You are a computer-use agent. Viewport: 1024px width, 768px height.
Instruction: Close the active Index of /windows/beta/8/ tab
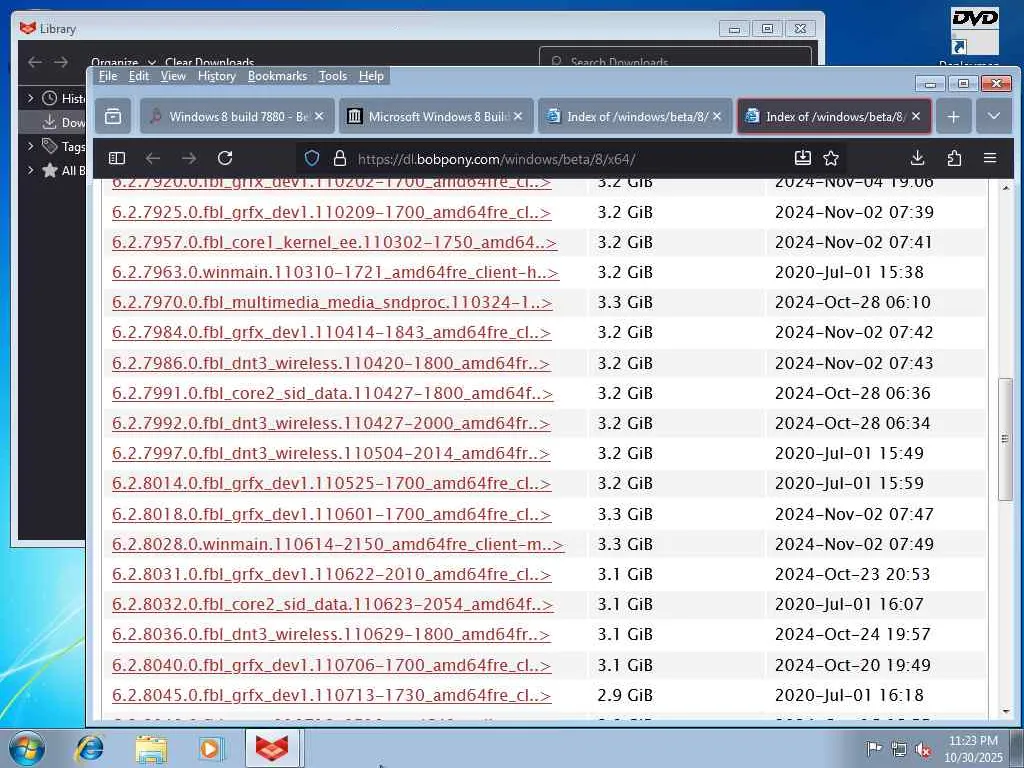(916, 116)
